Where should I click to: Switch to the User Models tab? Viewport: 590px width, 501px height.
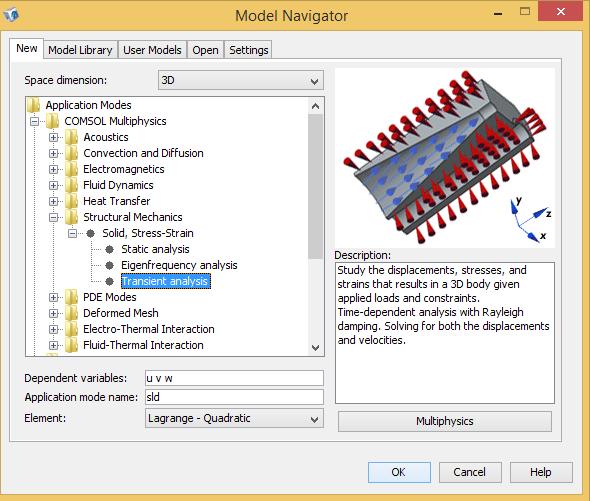click(x=152, y=50)
